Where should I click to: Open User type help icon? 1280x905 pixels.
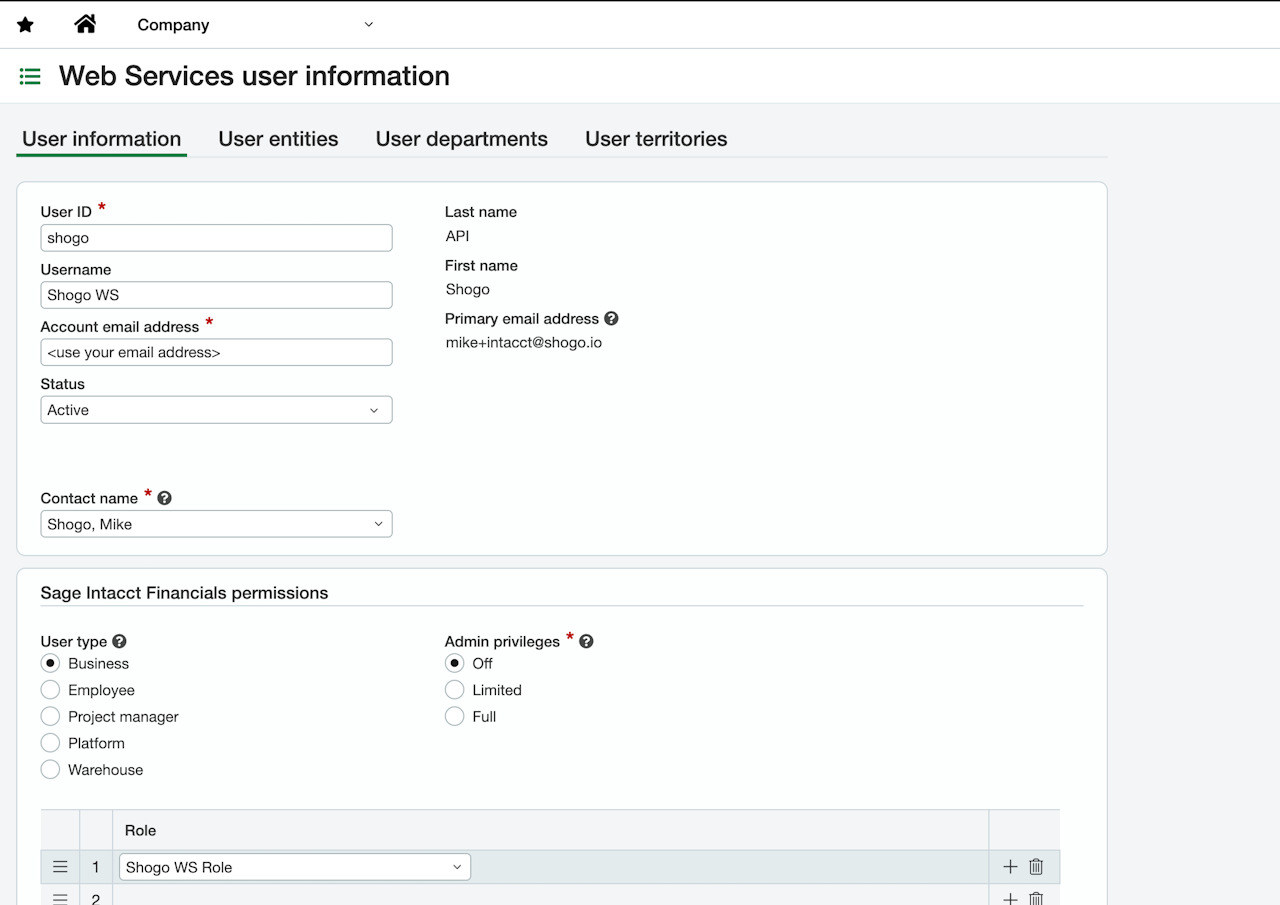tap(120, 641)
